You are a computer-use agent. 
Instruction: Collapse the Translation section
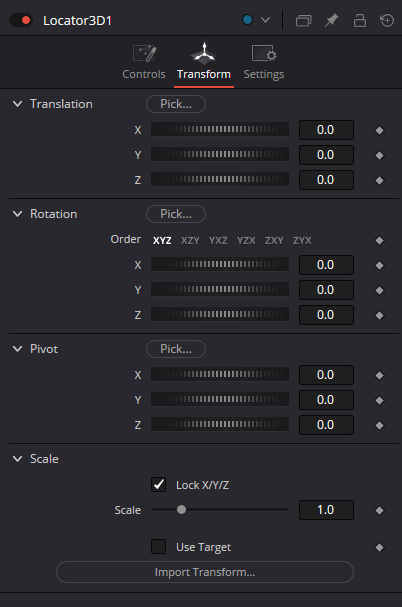pyautogui.click(x=17, y=104)
